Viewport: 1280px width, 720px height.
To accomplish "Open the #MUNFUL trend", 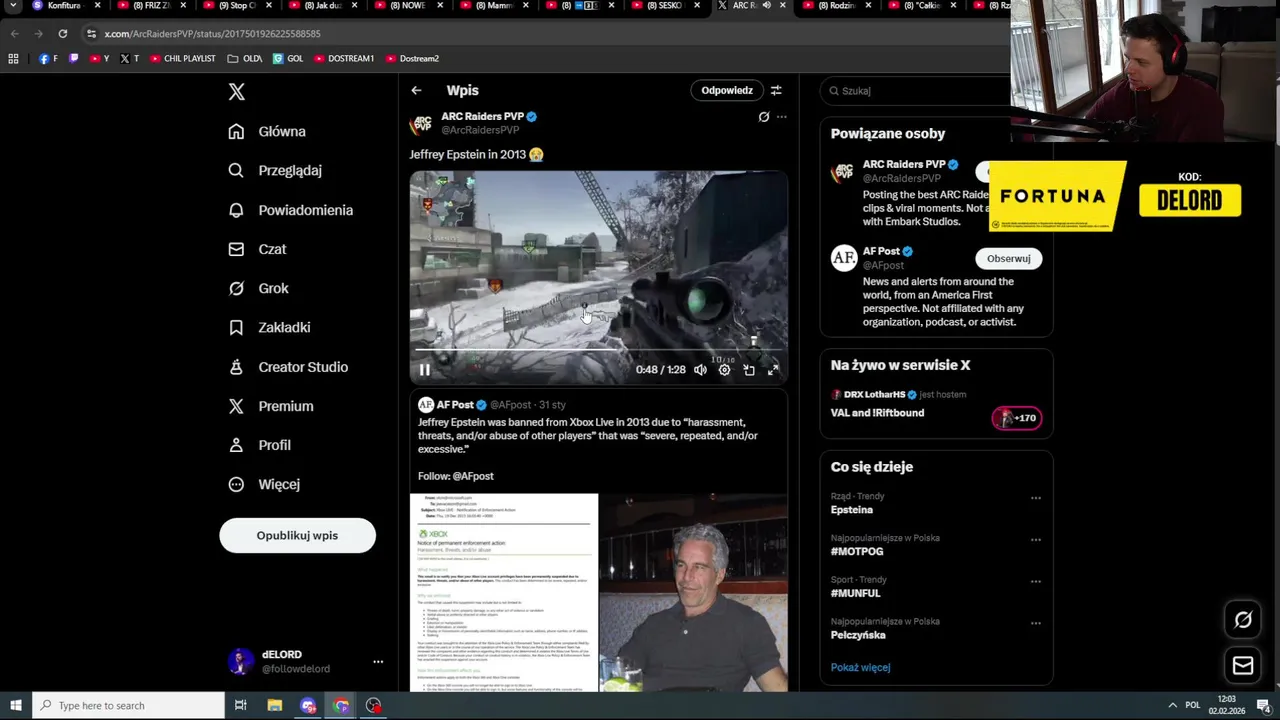I will point(855,594).
